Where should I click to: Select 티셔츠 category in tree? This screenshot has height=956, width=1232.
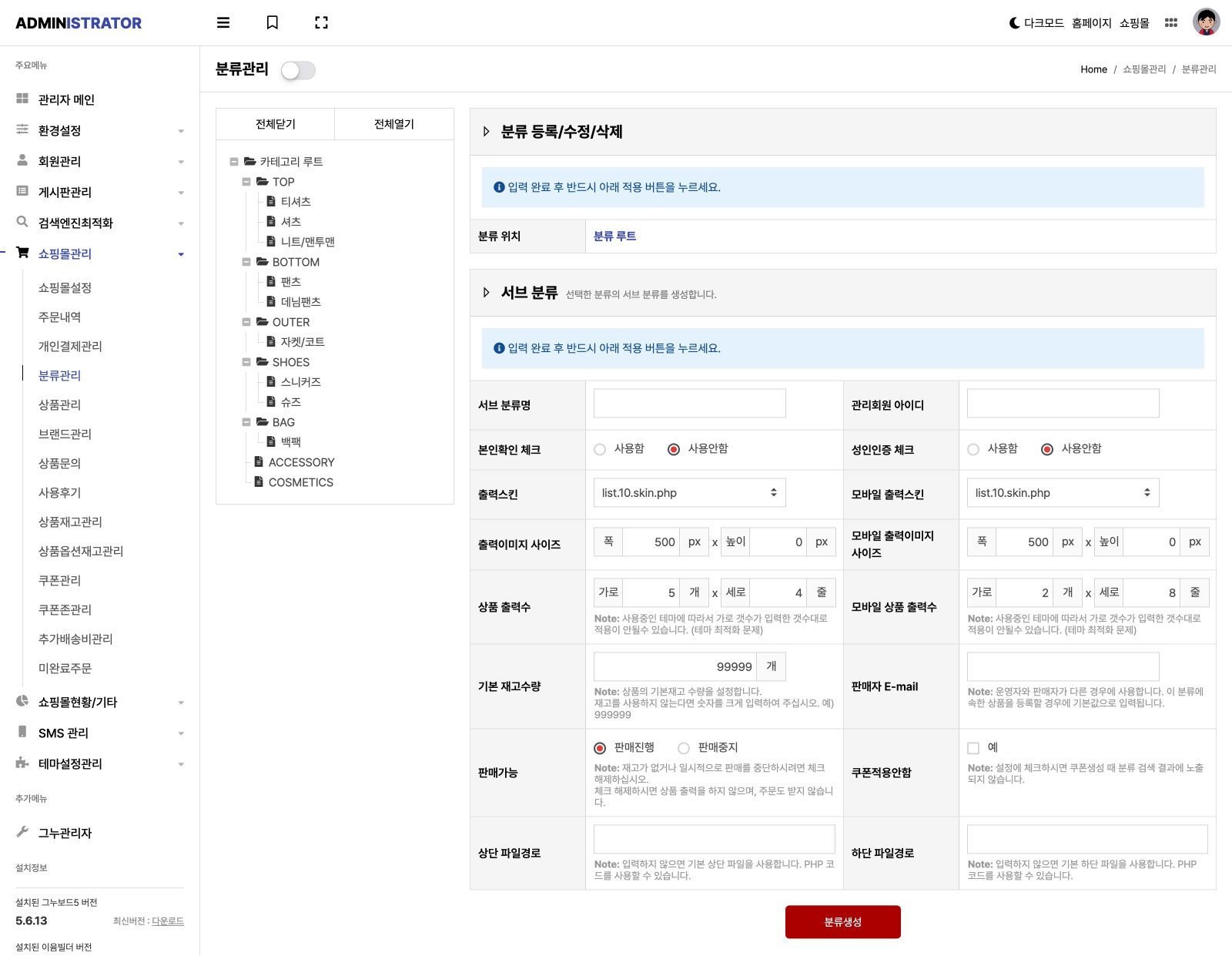[x=296, y=202]
